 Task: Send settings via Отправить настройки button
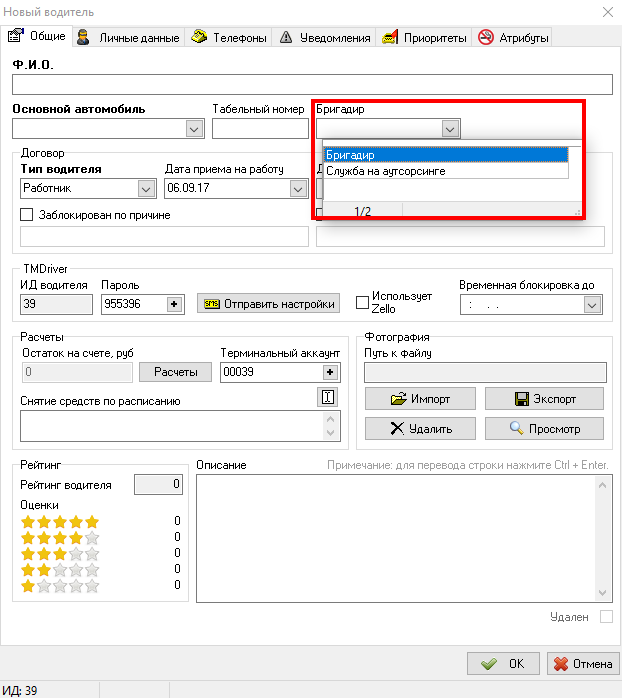268,304
